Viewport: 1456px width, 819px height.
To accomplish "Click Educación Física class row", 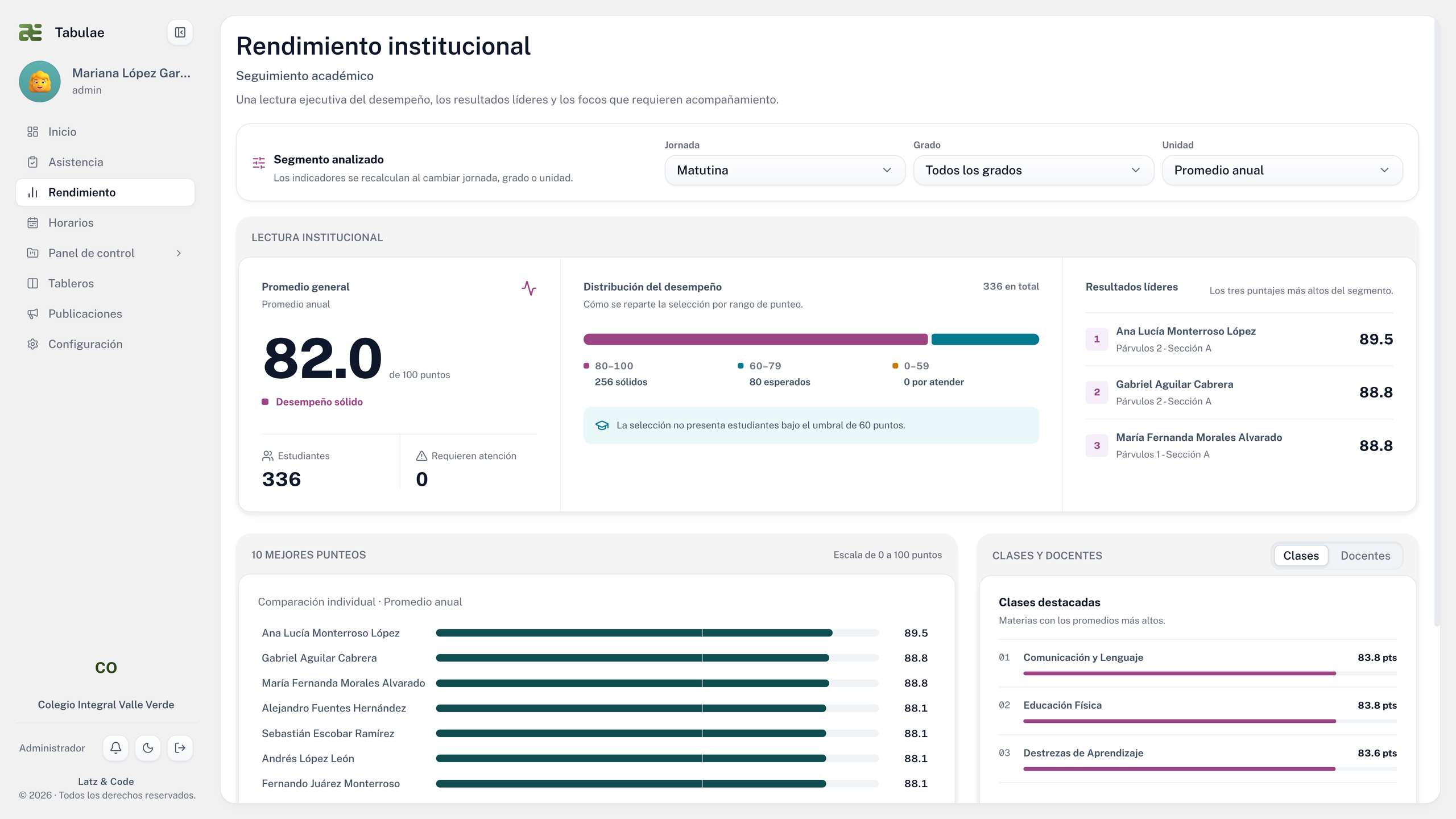I will (1197, 712).
